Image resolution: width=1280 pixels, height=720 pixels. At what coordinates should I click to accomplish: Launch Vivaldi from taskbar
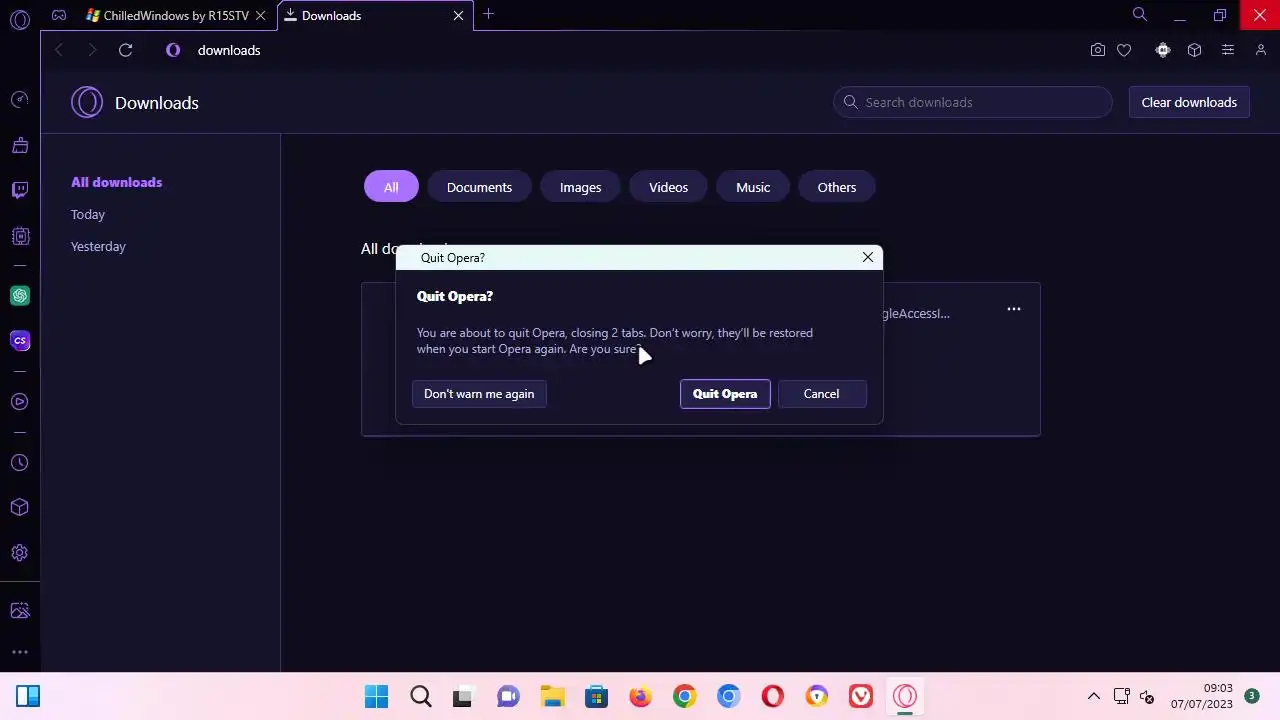pos(861,696)
